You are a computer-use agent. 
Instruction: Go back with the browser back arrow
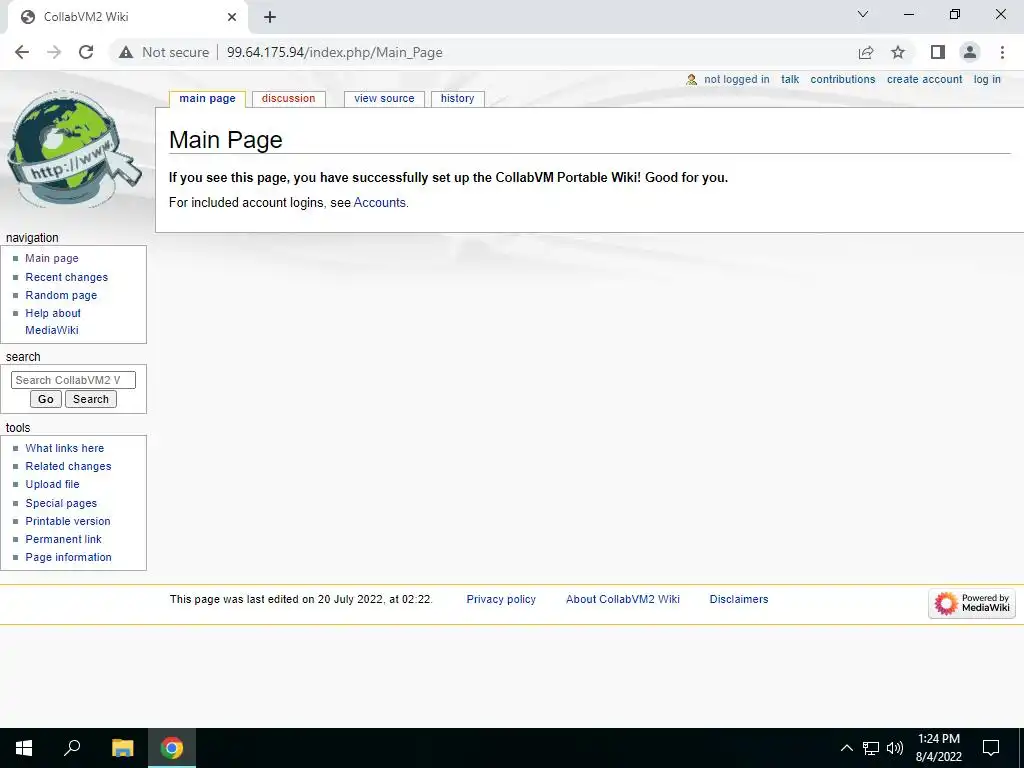point(22,52)
